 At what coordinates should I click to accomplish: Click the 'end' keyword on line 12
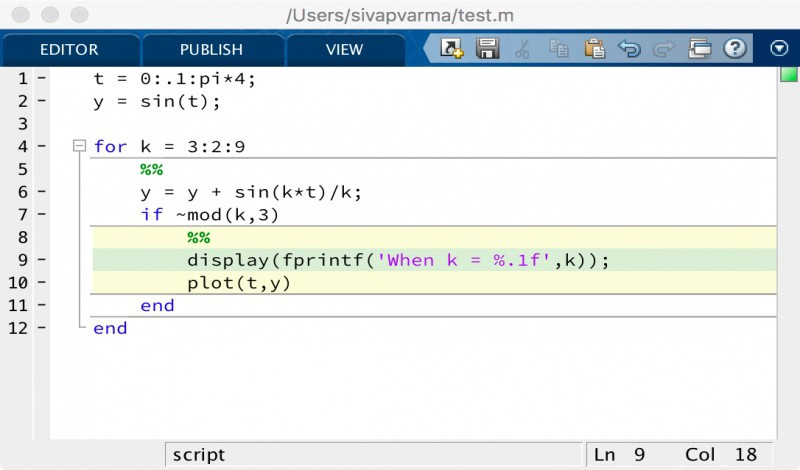pyautogui.click(x=110, y=328)
